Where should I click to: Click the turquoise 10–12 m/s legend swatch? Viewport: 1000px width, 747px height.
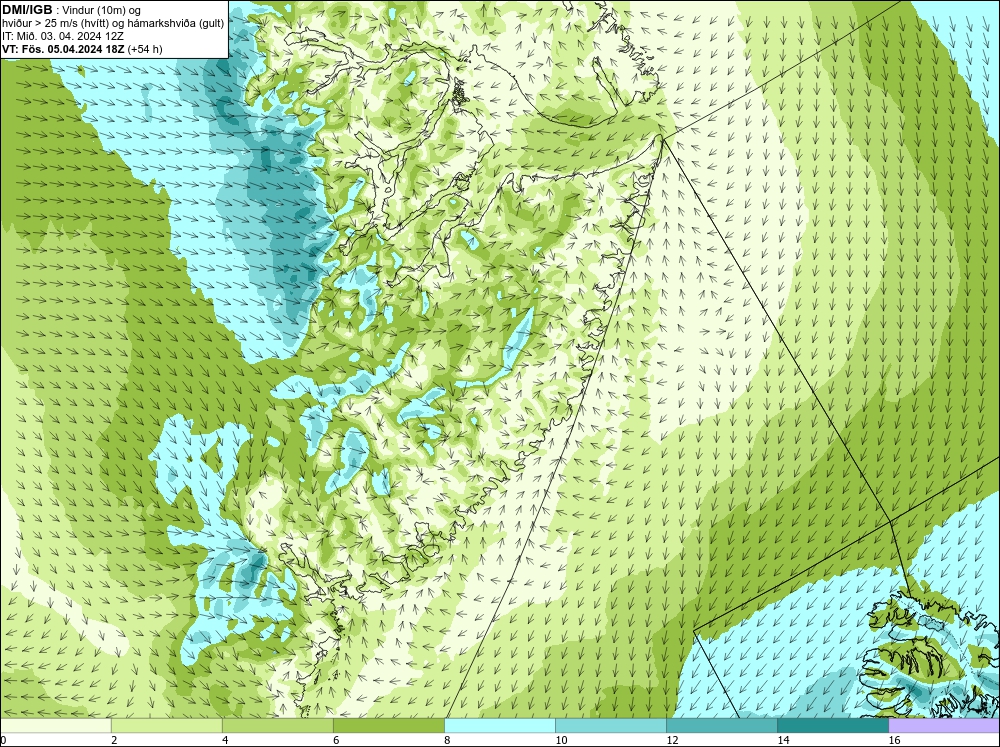tap(610, 725)
